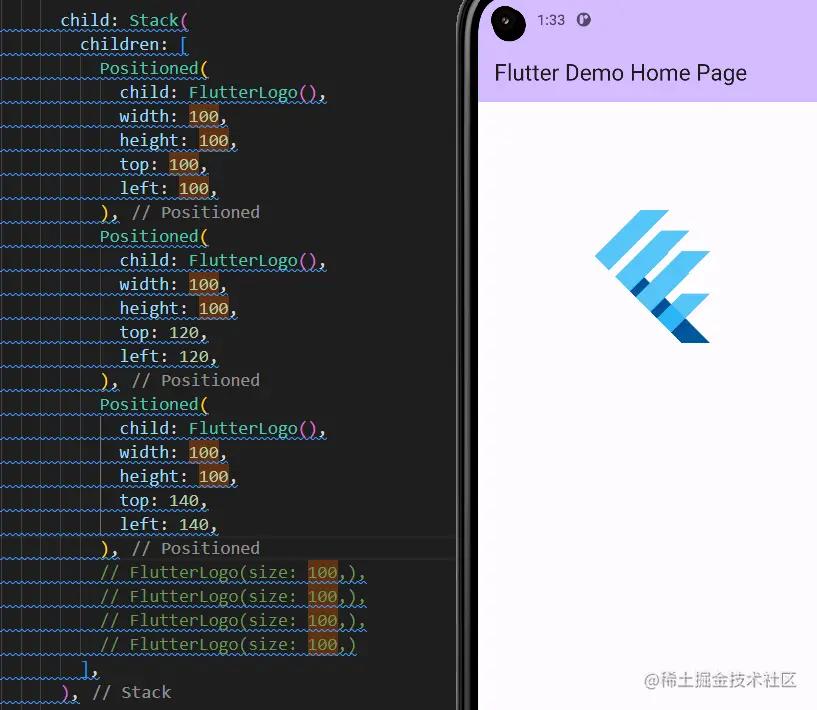Click the opening "[" after children:
The height and width of the screenshot is (710, 817).
[x=183, y=45]
